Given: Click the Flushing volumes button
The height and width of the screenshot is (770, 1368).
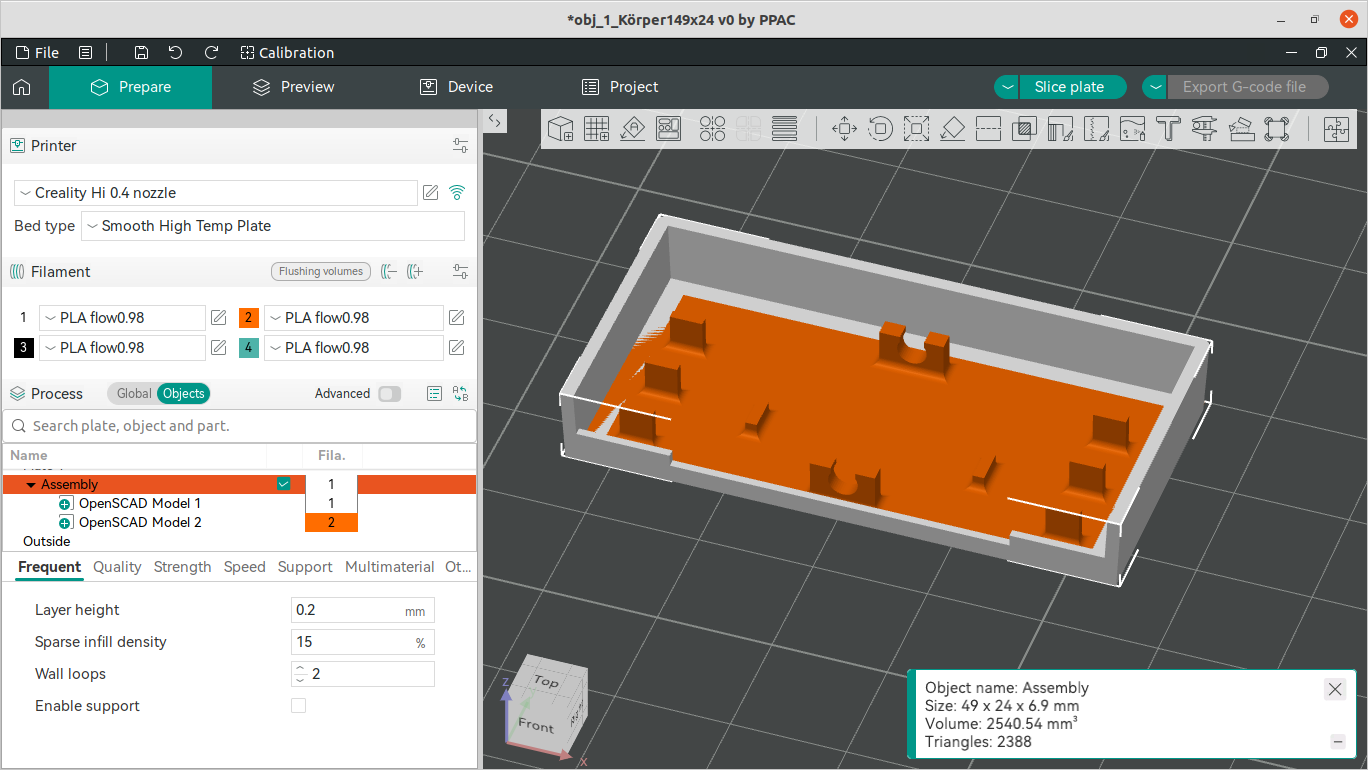Looking at the screenshot, I should coord(321,272).
